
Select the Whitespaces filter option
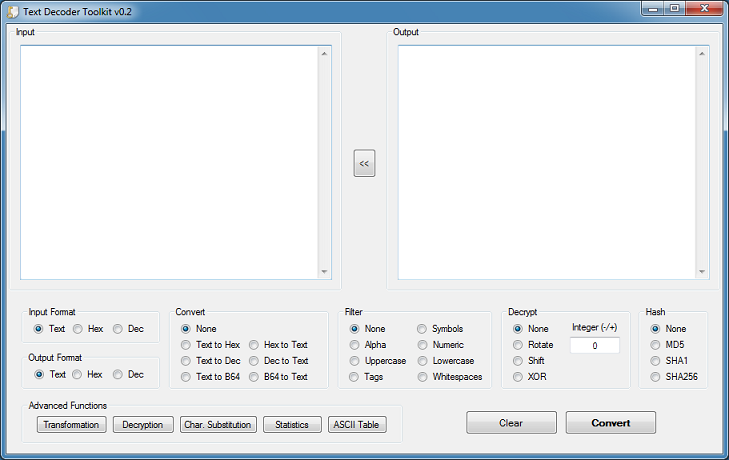tap(423, 377)
